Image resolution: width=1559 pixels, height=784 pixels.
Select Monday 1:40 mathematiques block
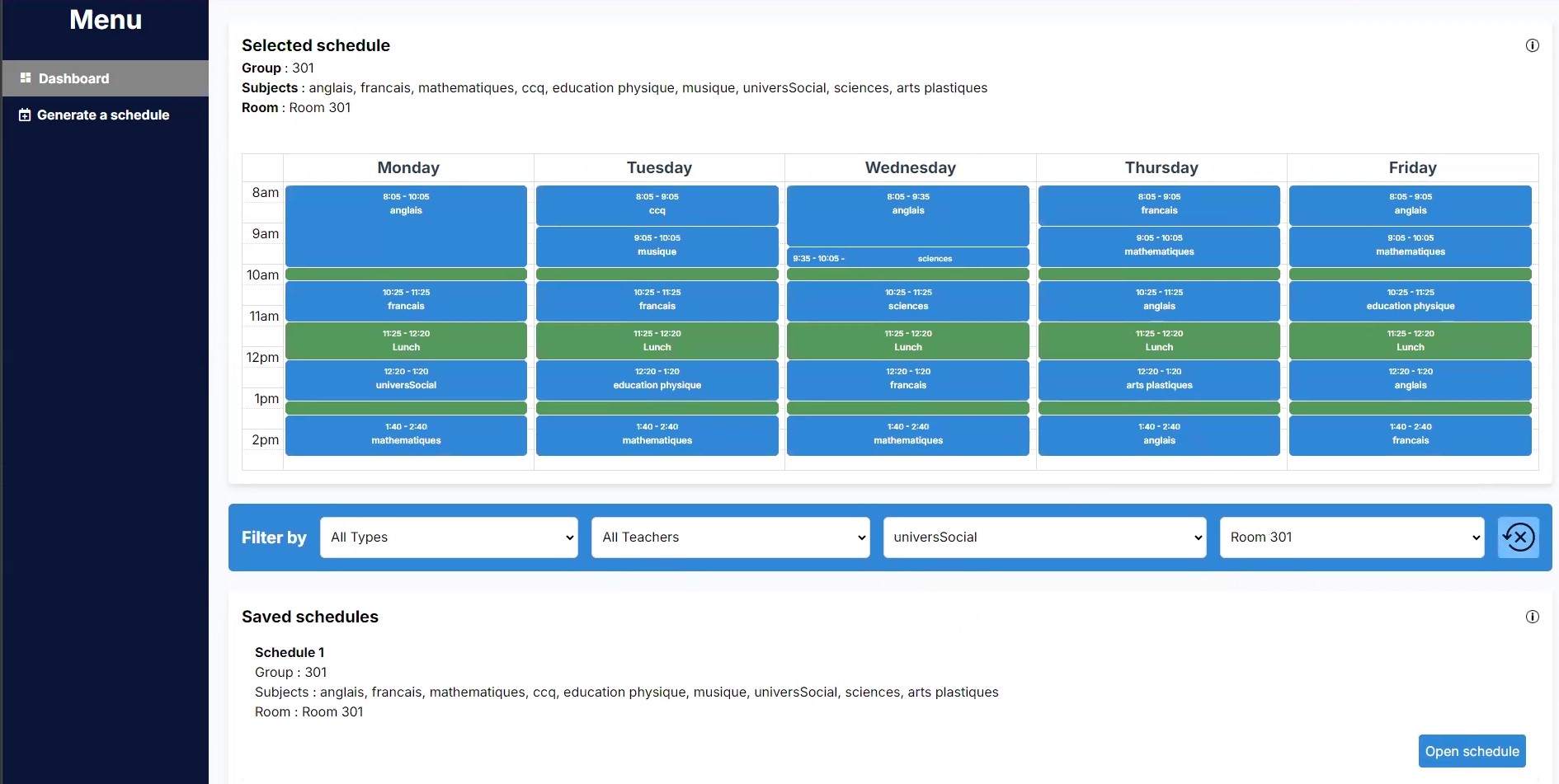click(x=406, y=435)
